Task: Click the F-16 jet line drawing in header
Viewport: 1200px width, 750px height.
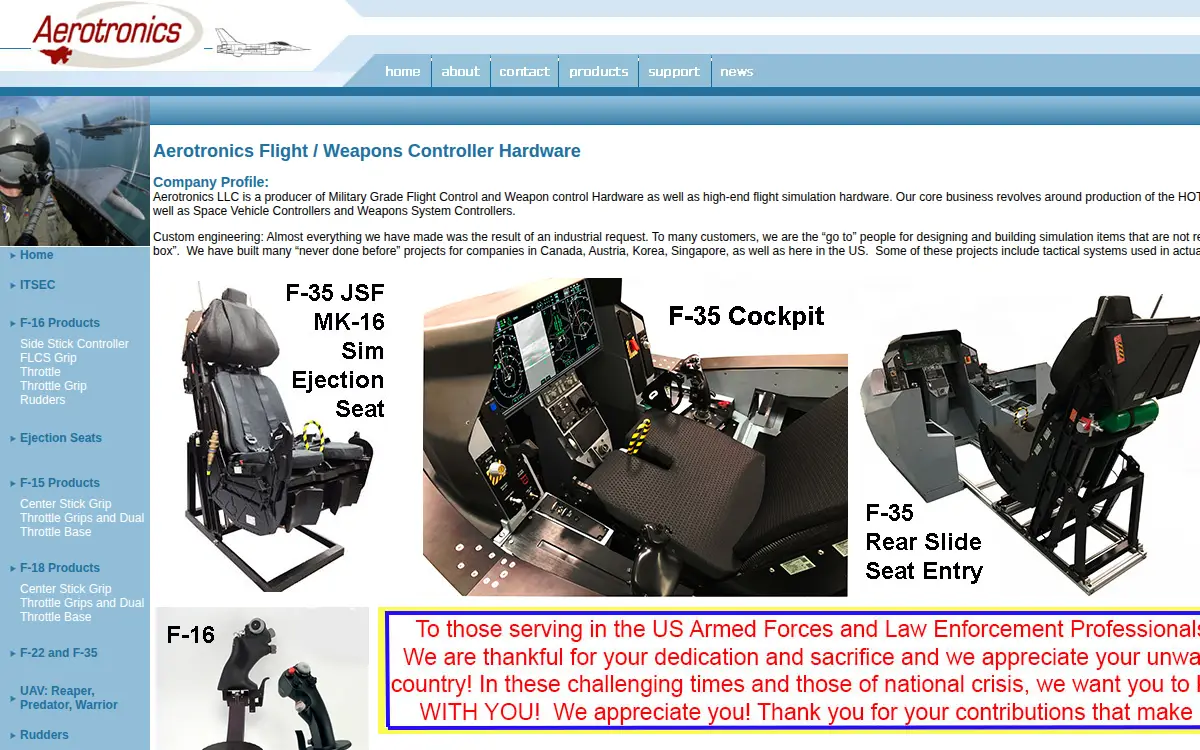Action: pyautogui.click(x=262, y=42)
